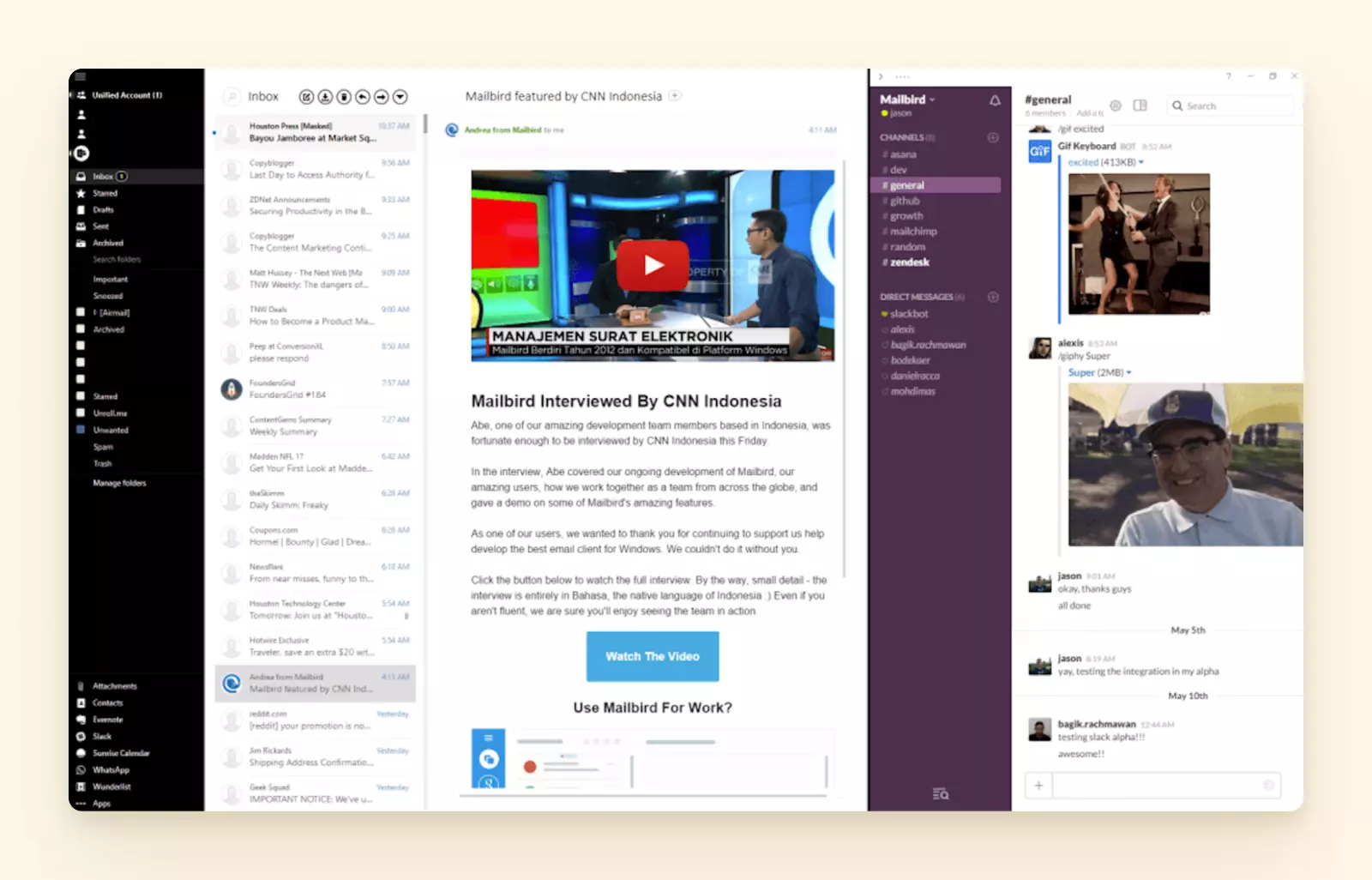Viewport: 1372px width, 880px height.
Task: Open the hamburger menu in Mailbird sidebar
Action: coord(81,77)
